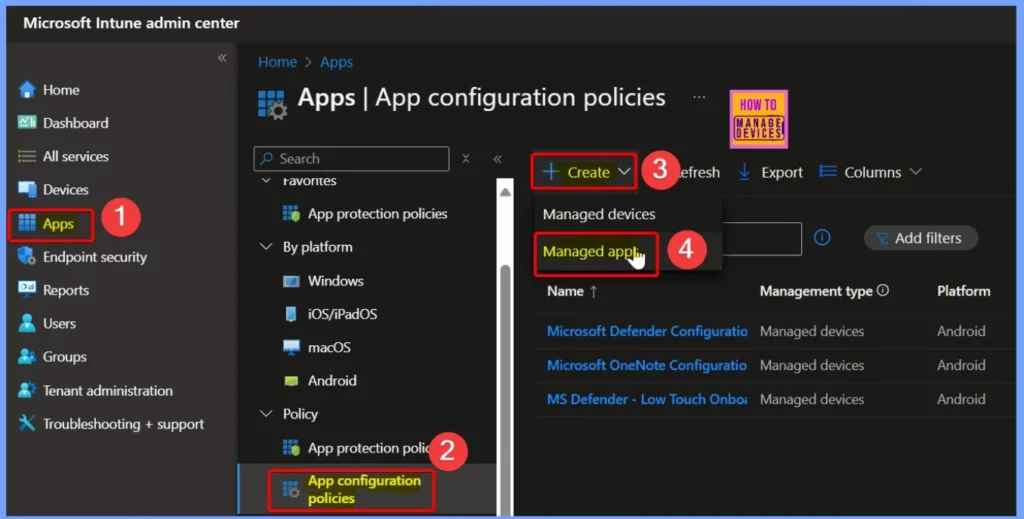Click the Platform column header

point(963,291)
